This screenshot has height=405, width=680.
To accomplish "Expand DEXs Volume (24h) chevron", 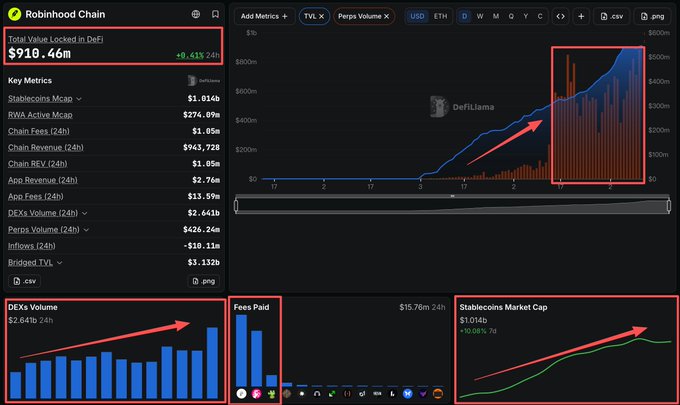I will 85,213.
